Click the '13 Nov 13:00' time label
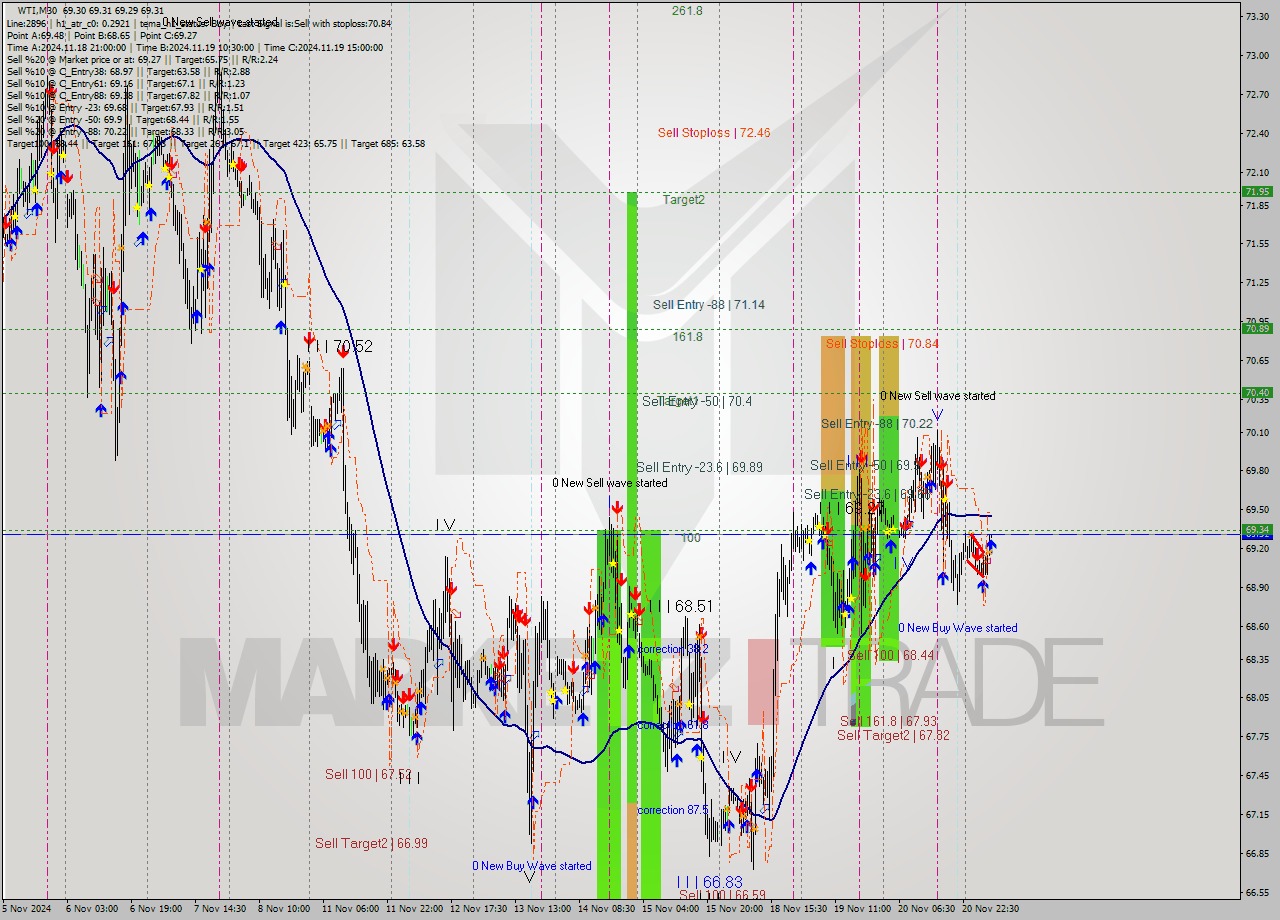 coord(542,909)
